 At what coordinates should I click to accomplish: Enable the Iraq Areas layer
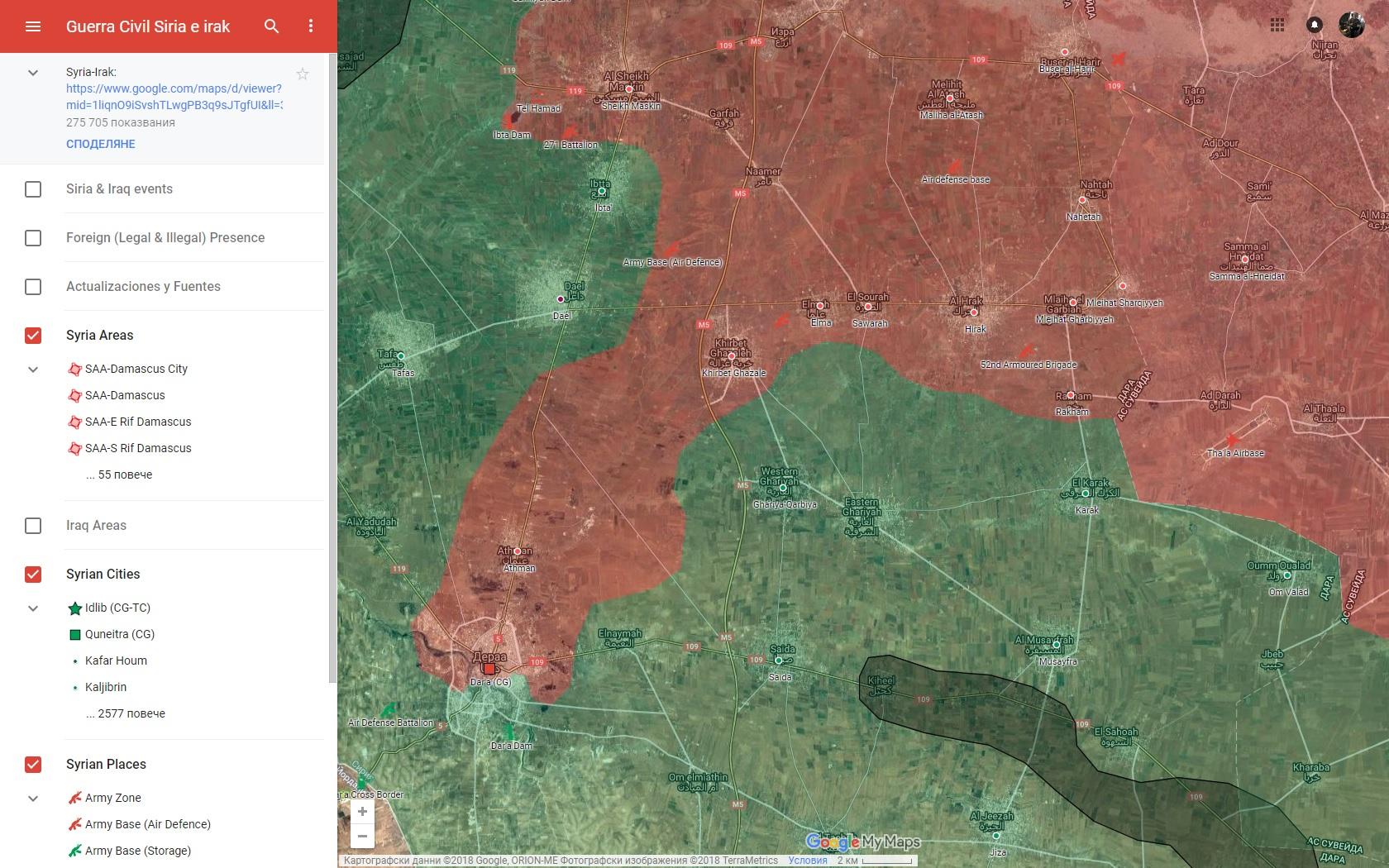(33, 526)
